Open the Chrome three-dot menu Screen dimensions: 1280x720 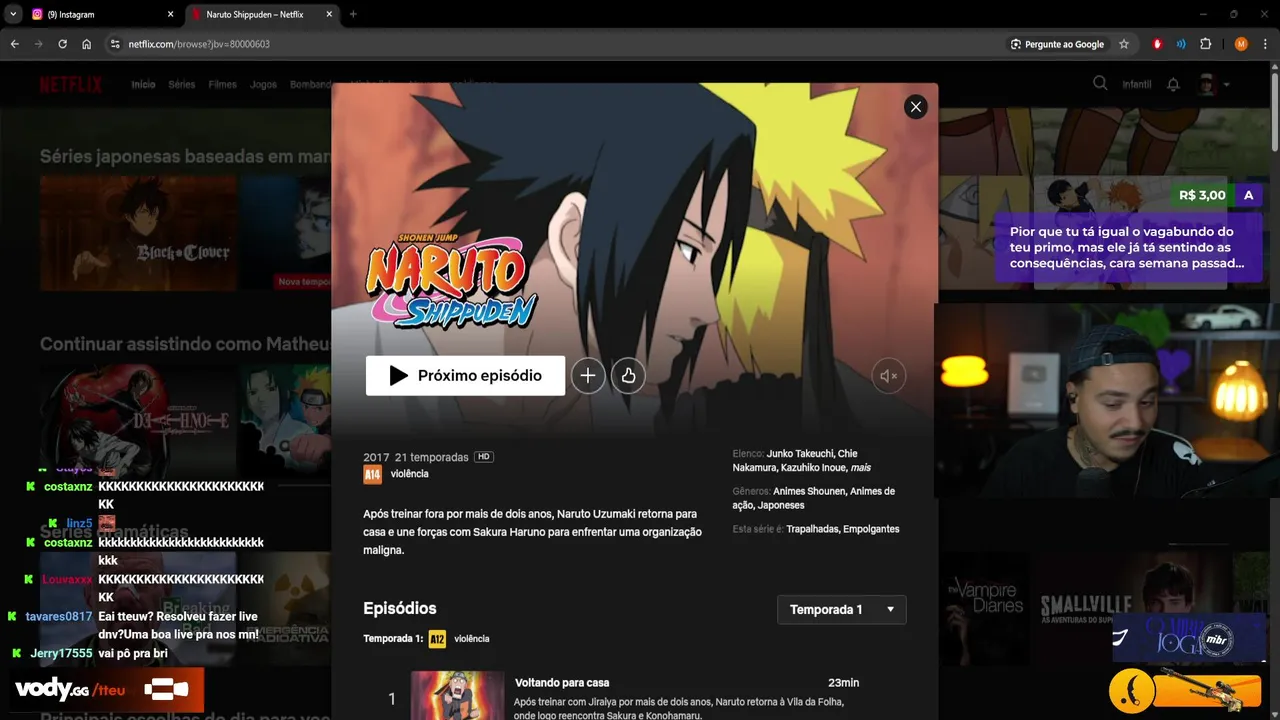(1265, 44)
